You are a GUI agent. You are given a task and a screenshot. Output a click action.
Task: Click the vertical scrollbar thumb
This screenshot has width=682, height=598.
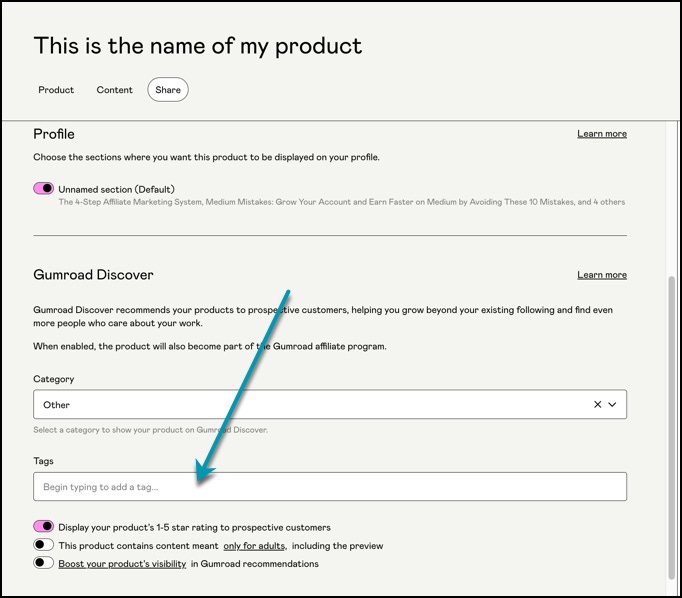click(672, 427)
